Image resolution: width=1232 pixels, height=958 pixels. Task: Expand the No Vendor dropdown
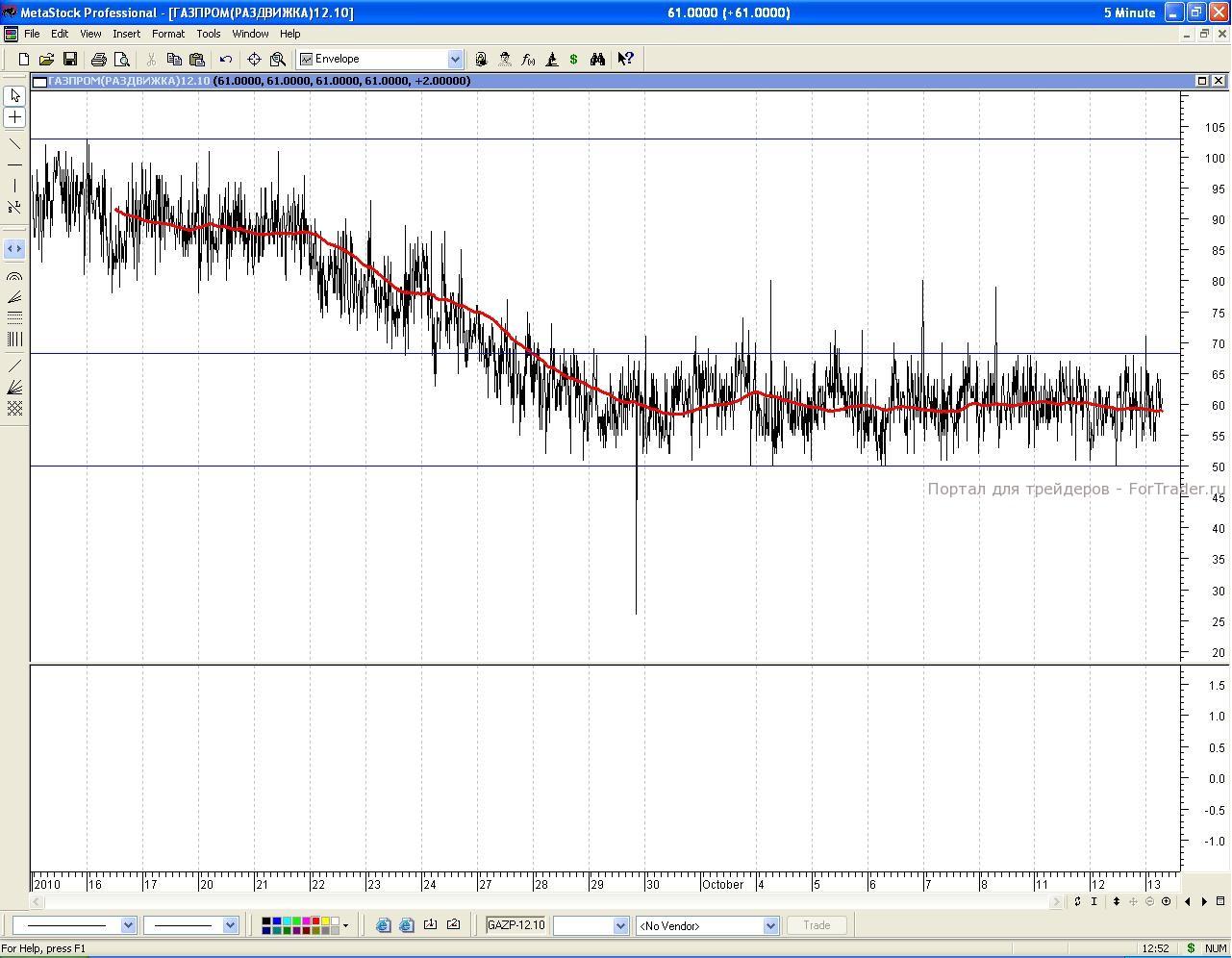770,925
